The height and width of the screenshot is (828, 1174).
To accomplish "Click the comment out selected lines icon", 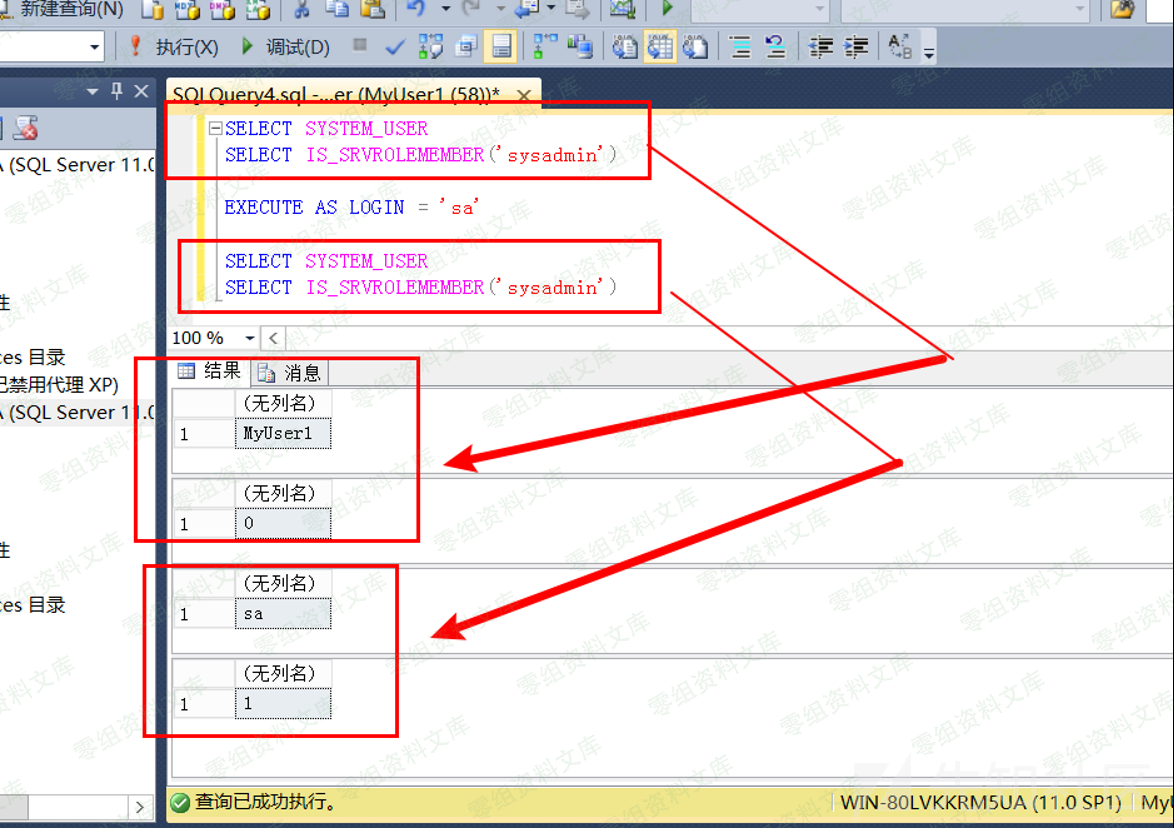I will click(740, 46).
